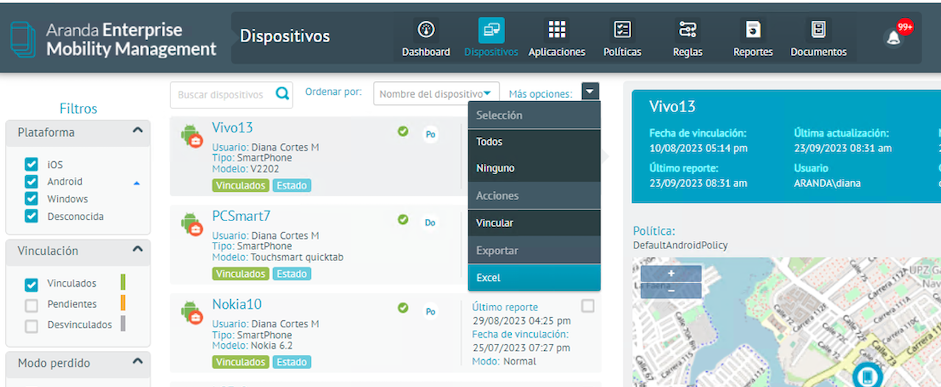Screen dimensions: 941x387
Task: Choose Vincular under Acciones
Action: 534,223
